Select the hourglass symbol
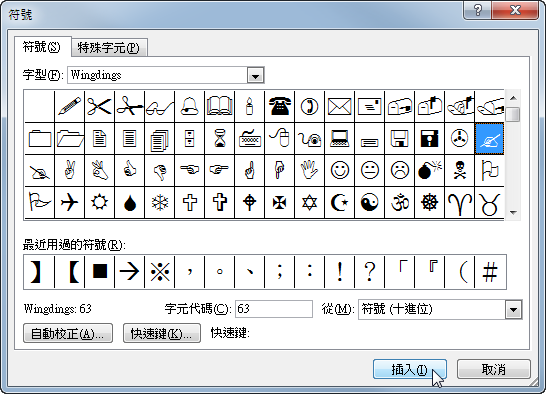 pos(219,138)
